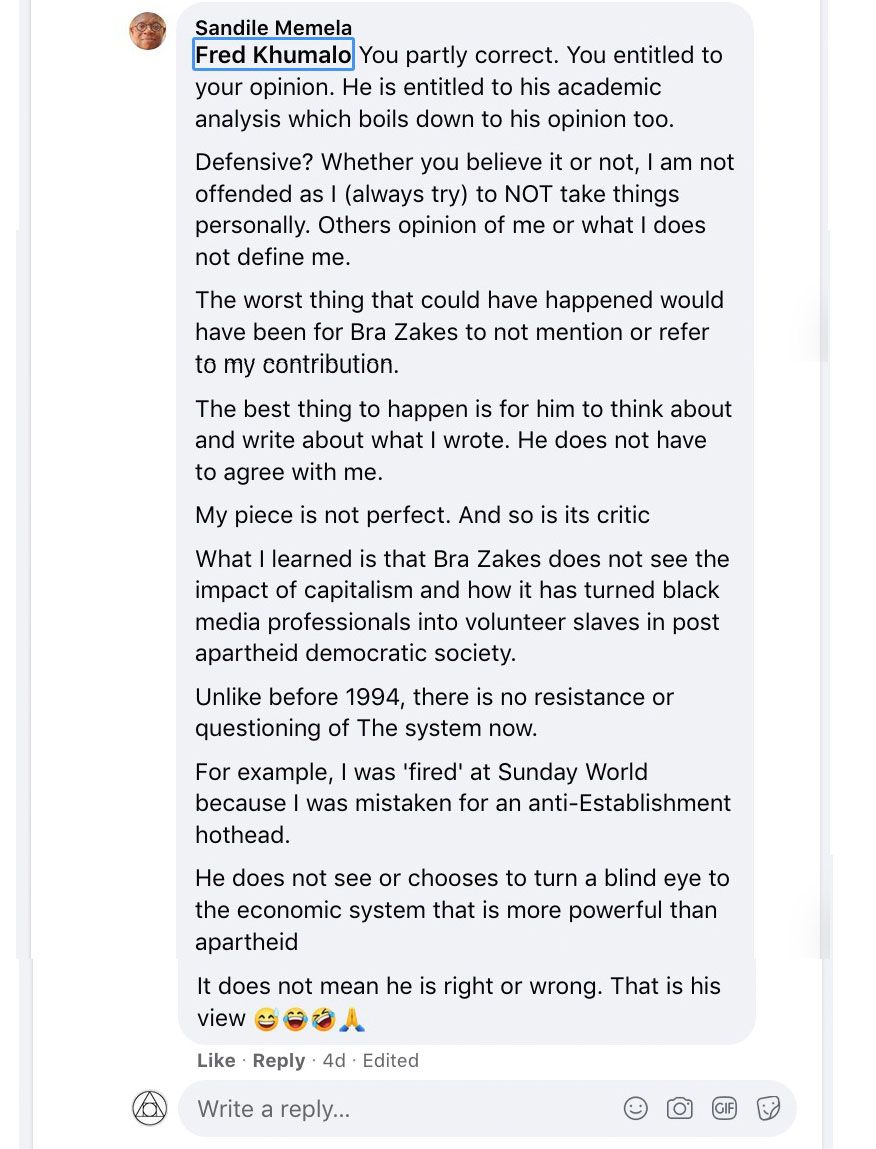Open the emoji picker in reply box

click(635, 1108)
